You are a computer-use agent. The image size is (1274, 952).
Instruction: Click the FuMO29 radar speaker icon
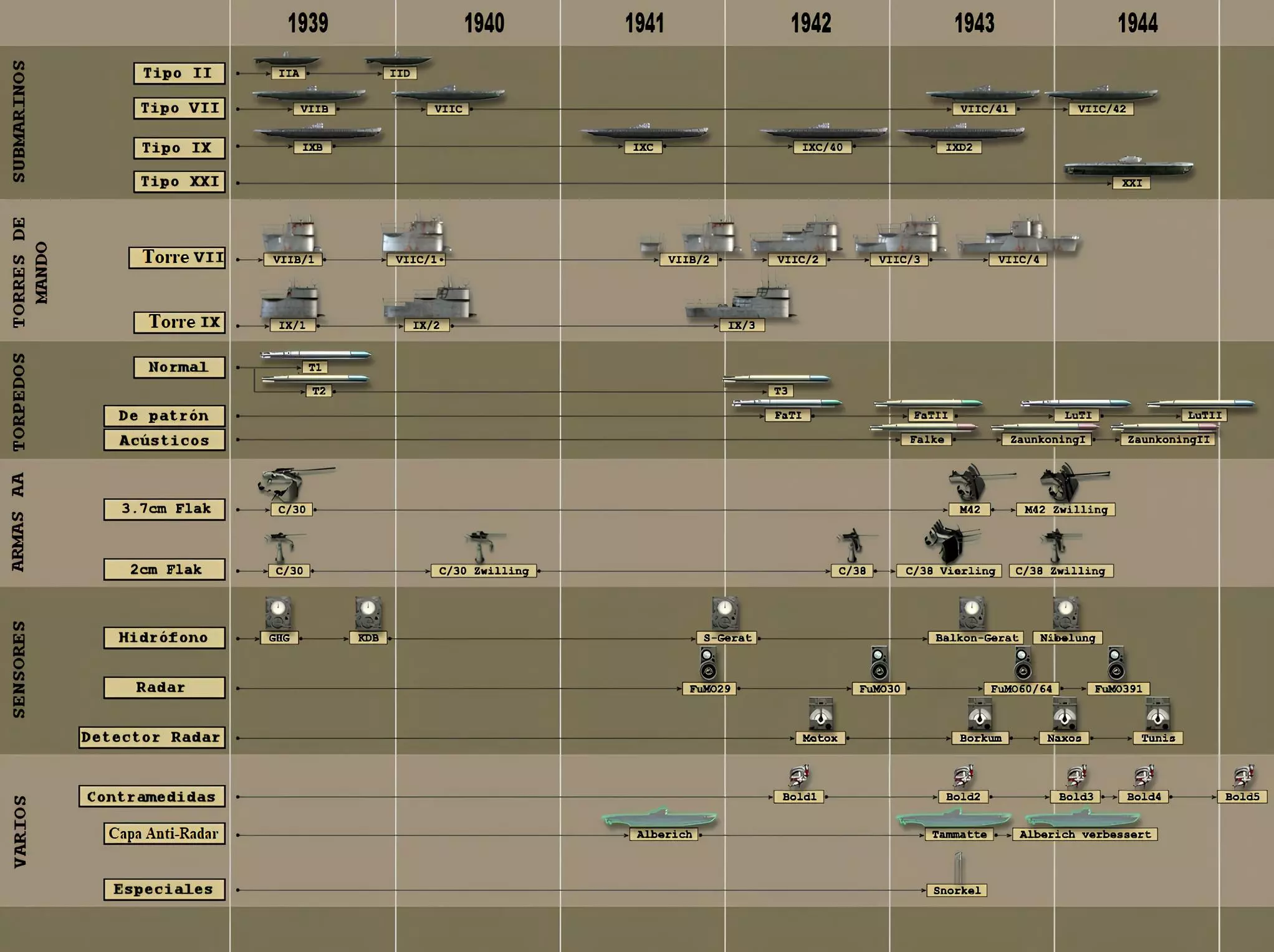coord(708,665)
